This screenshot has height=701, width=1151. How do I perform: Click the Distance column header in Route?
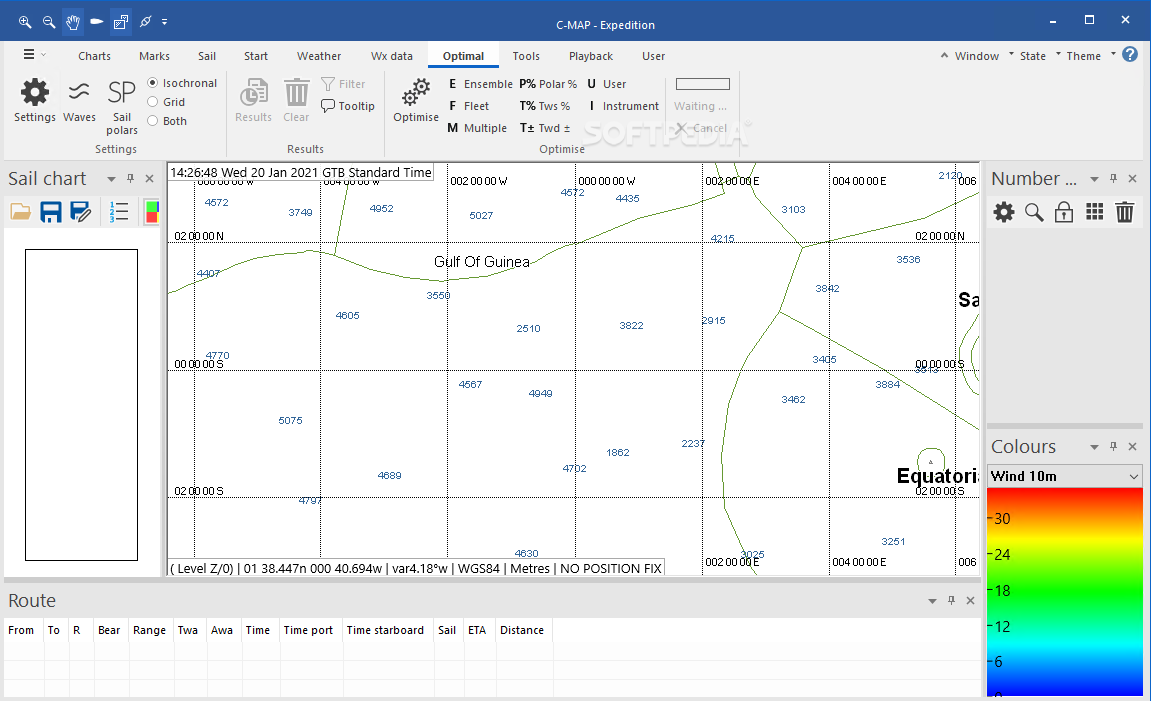pyautogui.click(x=522, y=630)
